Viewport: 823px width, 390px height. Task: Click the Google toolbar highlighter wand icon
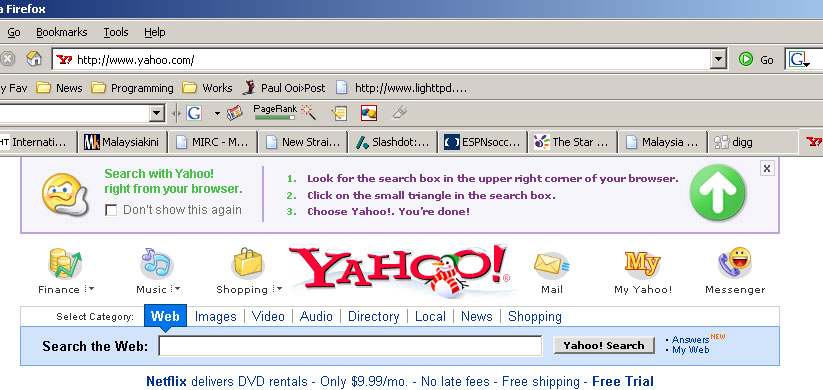click(309, 112)
